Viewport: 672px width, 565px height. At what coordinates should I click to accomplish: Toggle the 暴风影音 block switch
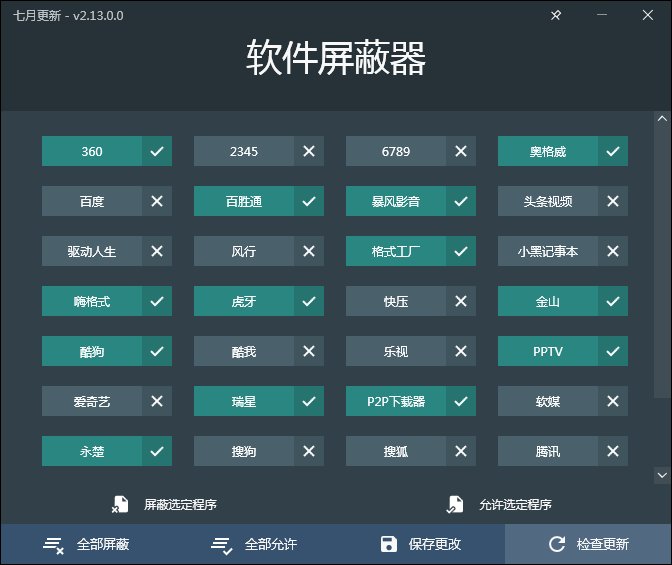tap(411, 201)
